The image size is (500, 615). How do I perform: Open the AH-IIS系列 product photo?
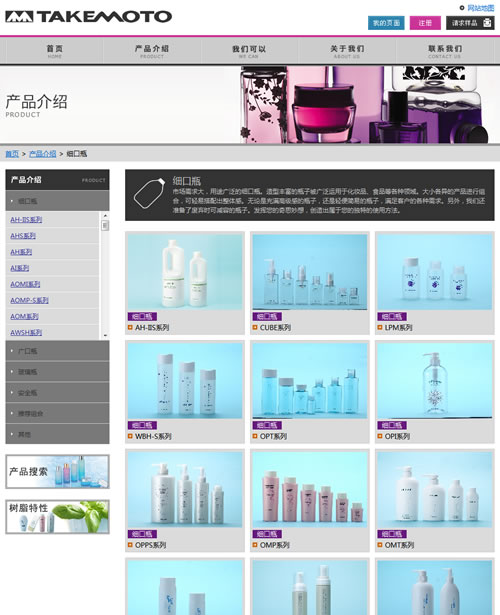pos(185,272)
